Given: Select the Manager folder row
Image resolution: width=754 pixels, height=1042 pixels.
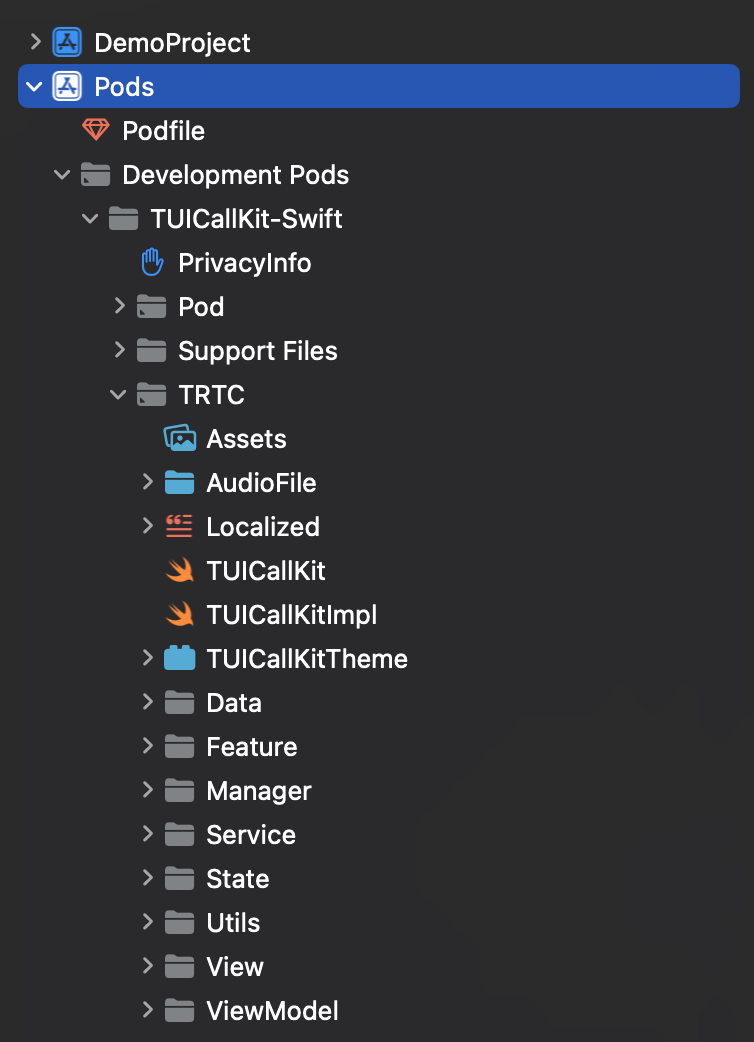Looking at the screenshot, I should tap(258, 791).
